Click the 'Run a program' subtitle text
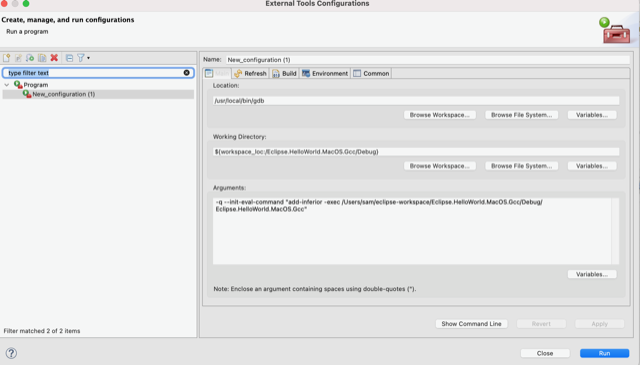Viewport: 640px width, 365px height. click(x=27, y=31)
